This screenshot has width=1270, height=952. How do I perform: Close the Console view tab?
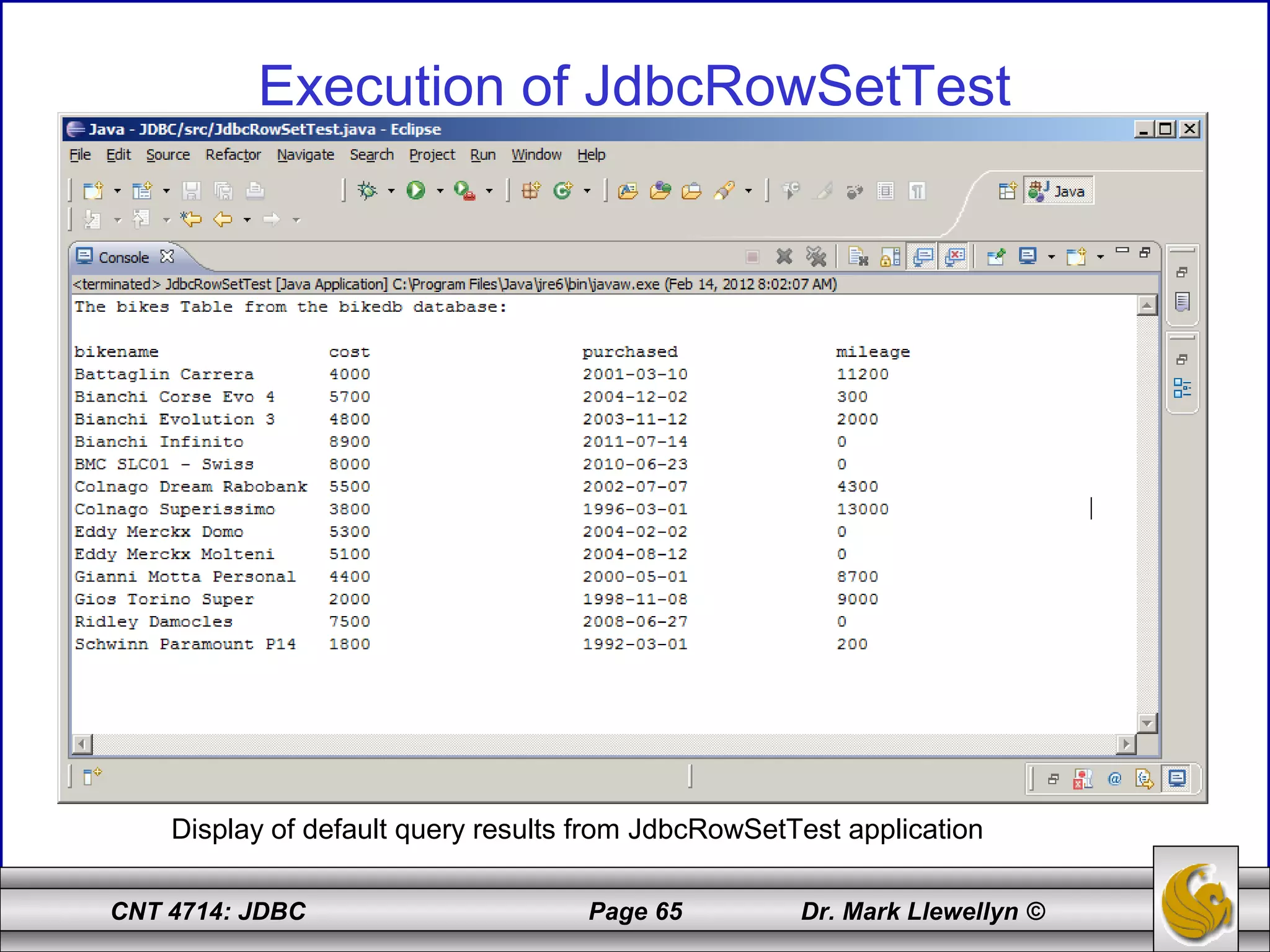(x=167, y=256)
